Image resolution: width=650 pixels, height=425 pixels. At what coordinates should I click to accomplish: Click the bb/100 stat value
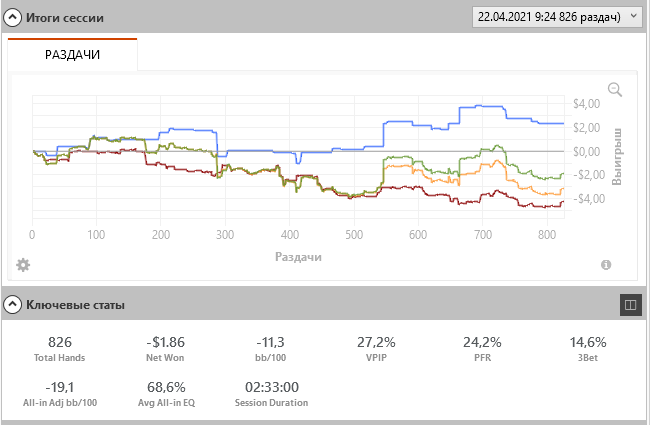click(x=271, y=342)
